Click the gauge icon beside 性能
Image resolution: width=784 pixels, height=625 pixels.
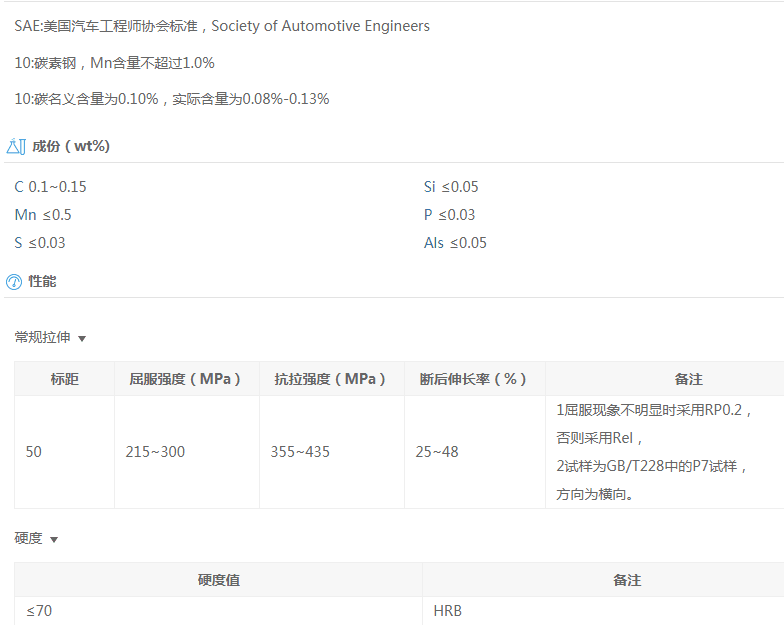tap(14, 282)
